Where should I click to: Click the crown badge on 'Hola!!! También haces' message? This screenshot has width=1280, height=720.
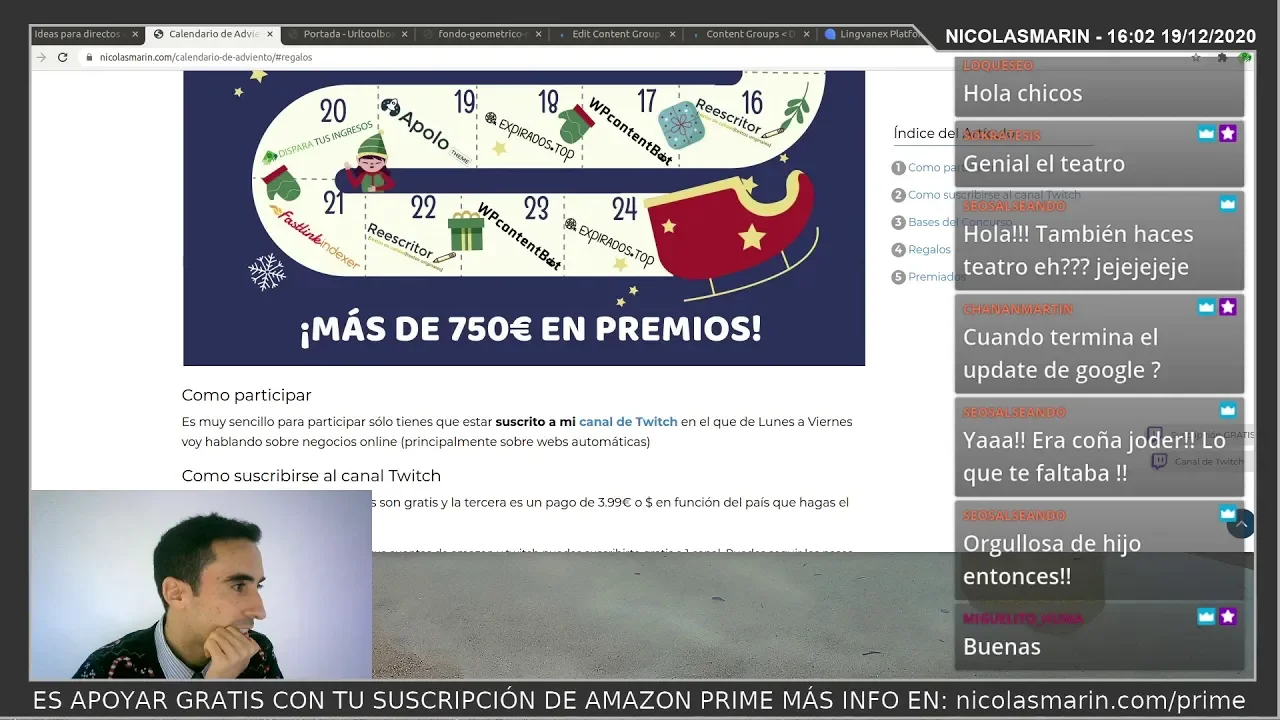click(1228, 204)
